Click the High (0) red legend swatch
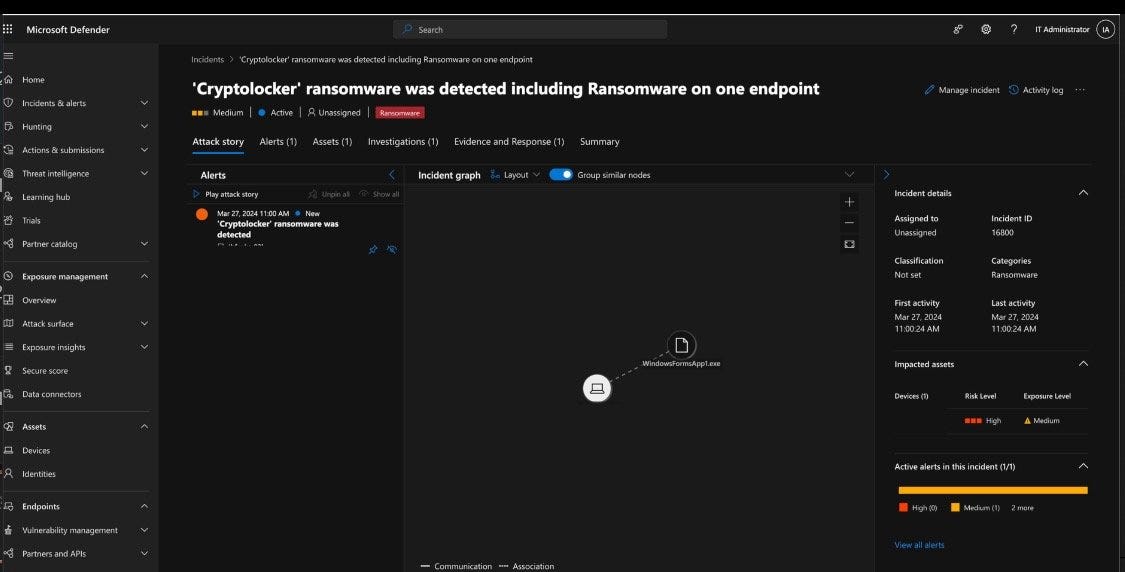The width and height of the screenshot is (1125, 572). pos(903,507)
